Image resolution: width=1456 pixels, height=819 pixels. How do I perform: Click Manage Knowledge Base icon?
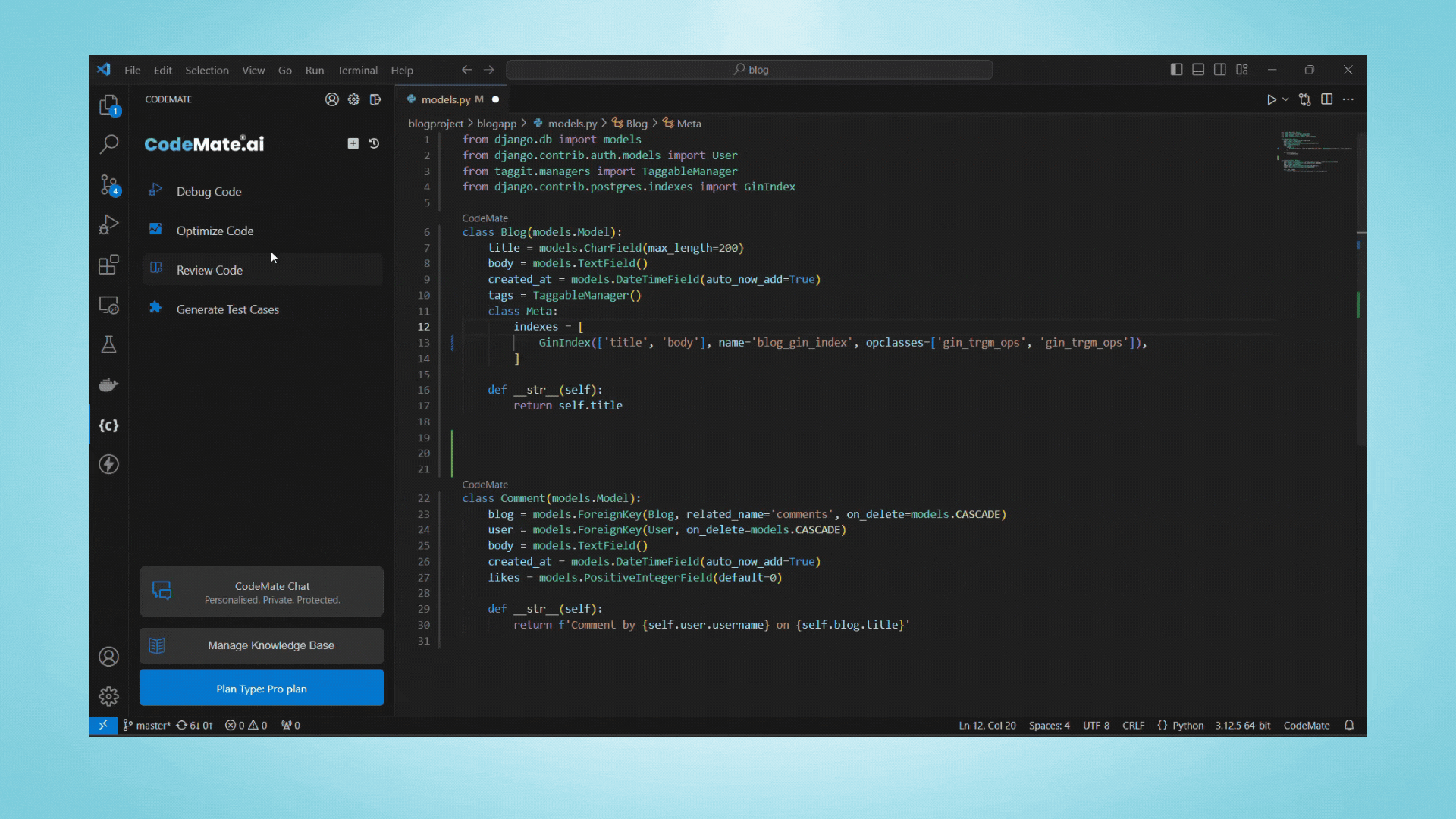pos(157,644)
